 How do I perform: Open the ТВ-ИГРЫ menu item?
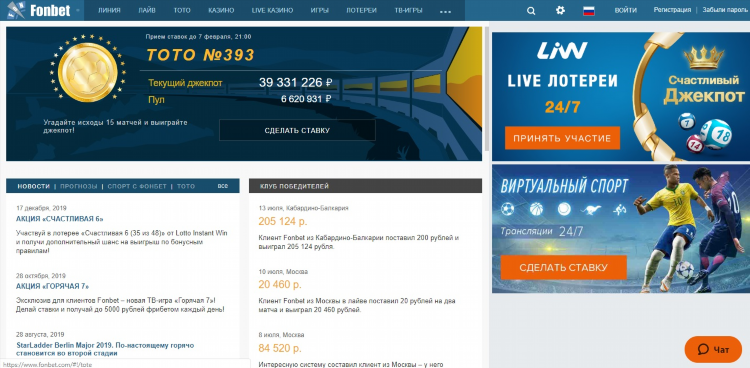tap(408, 11)
